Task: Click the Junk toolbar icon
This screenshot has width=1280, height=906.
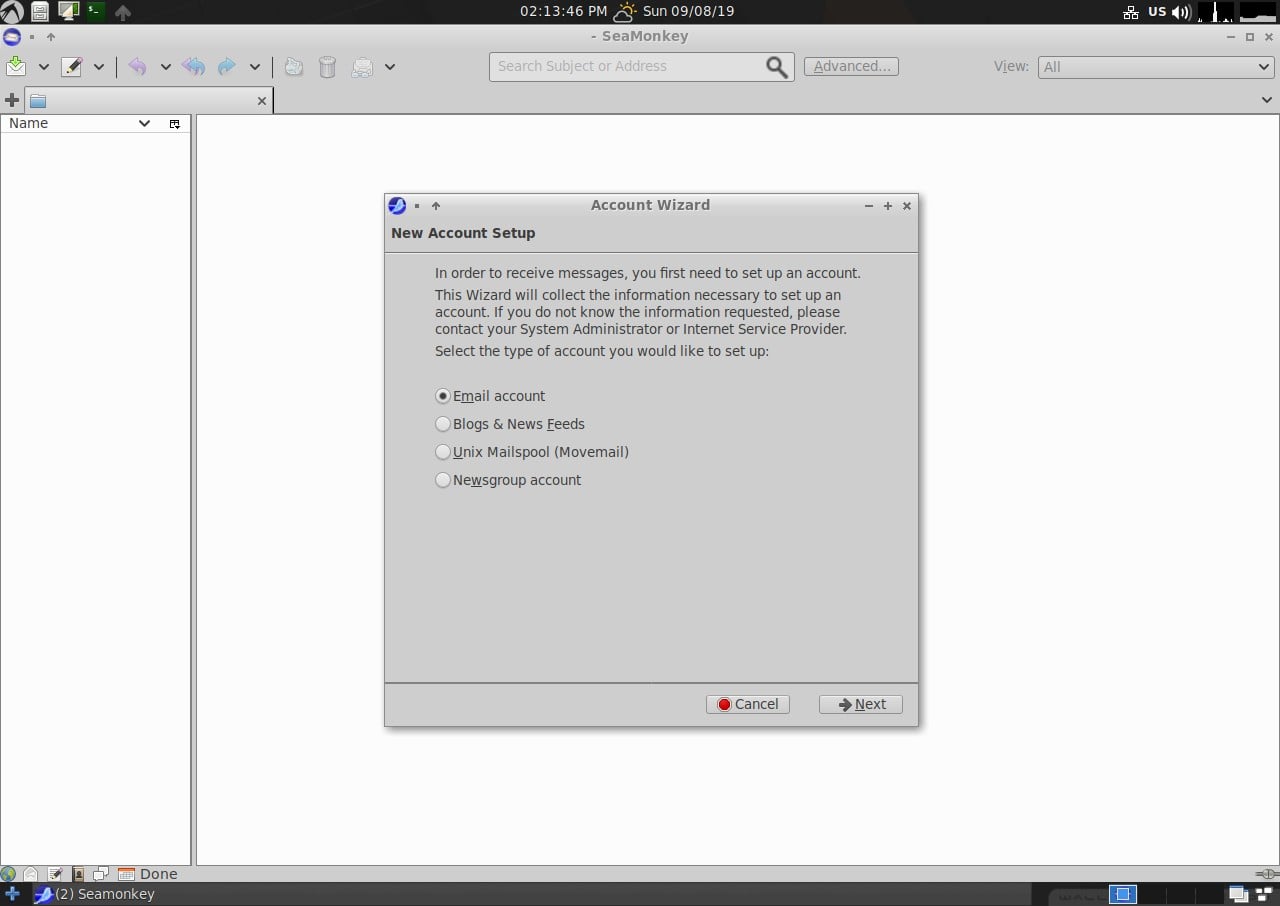Action: [293, 67]
